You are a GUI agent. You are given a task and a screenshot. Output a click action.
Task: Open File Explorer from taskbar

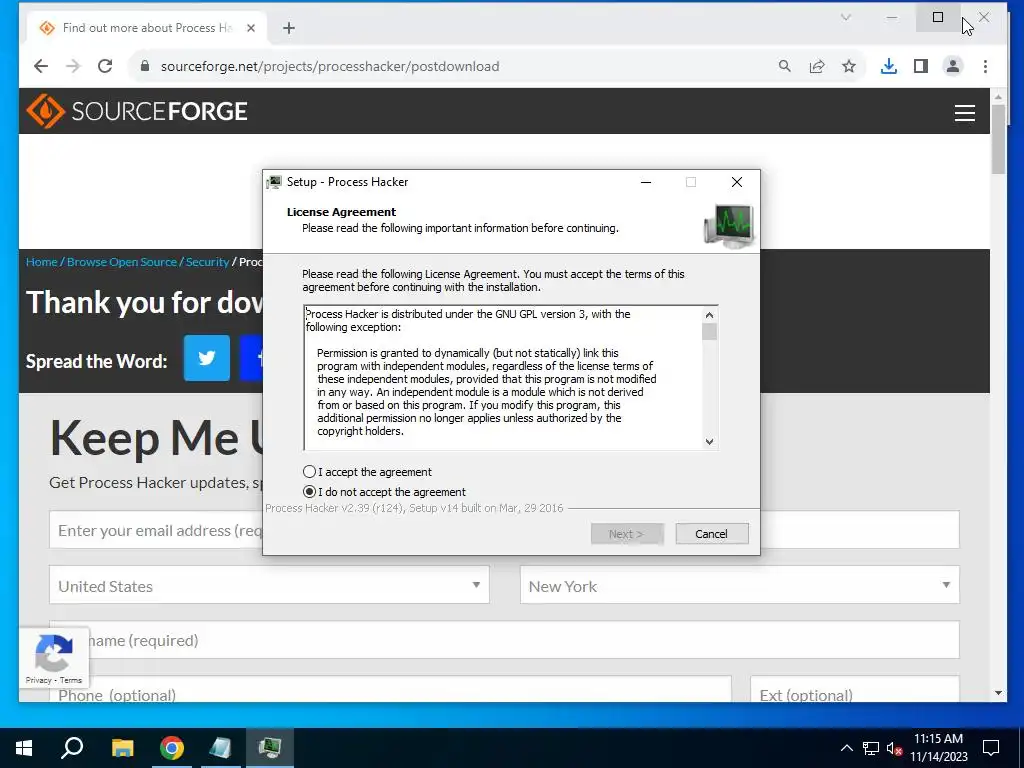tap(122, 748)
